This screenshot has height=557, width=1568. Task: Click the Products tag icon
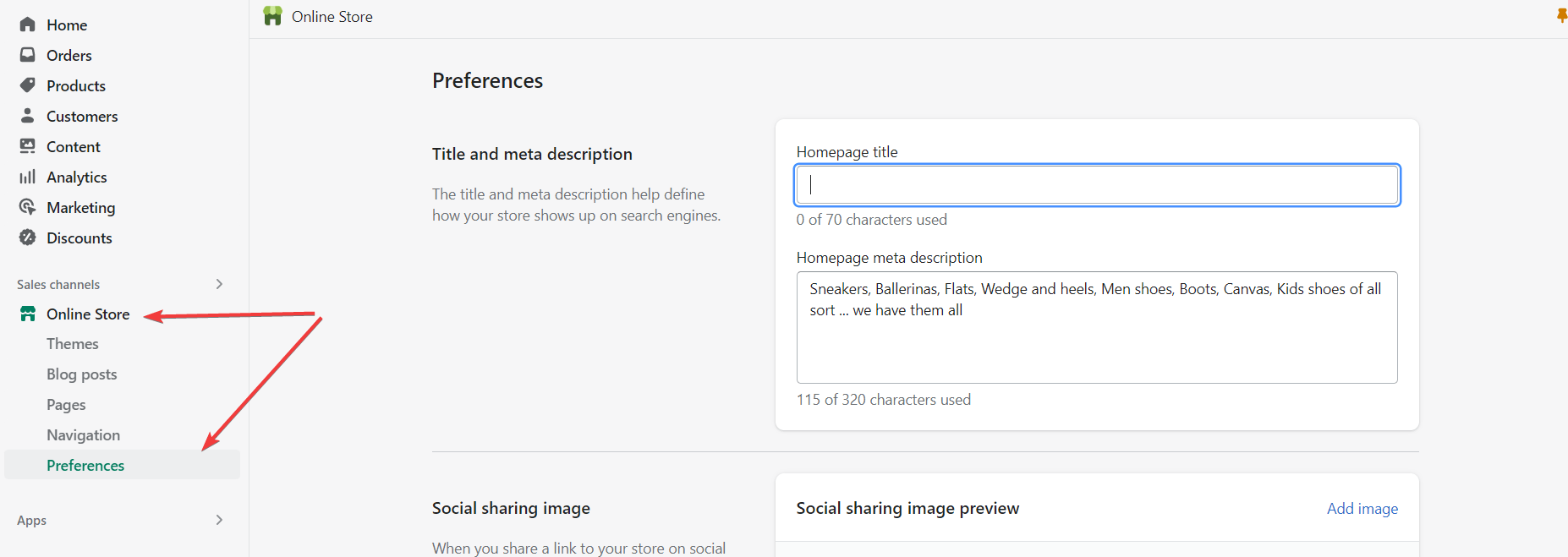pyautogui.click(x=28, y=85)
